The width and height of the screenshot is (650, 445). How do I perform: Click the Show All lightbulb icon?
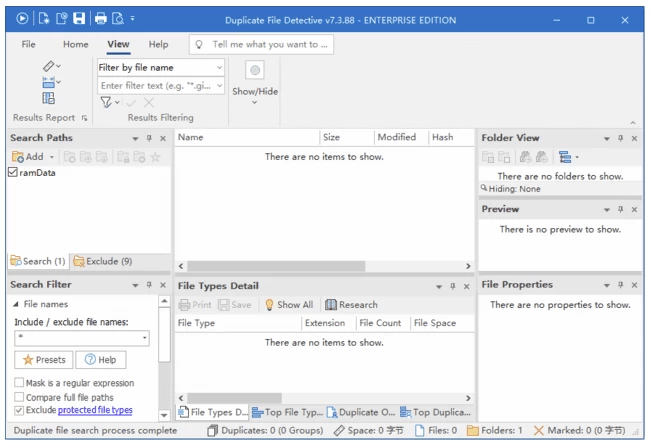coord(269,305)
